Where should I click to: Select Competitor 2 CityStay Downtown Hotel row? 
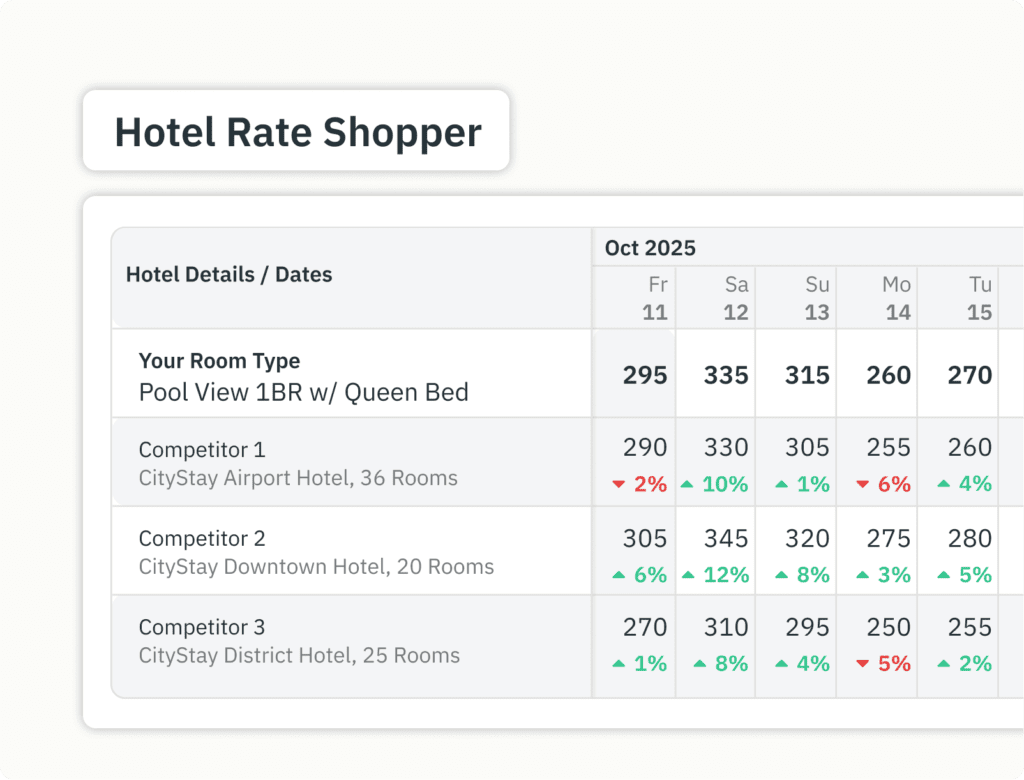pos(316,553)
